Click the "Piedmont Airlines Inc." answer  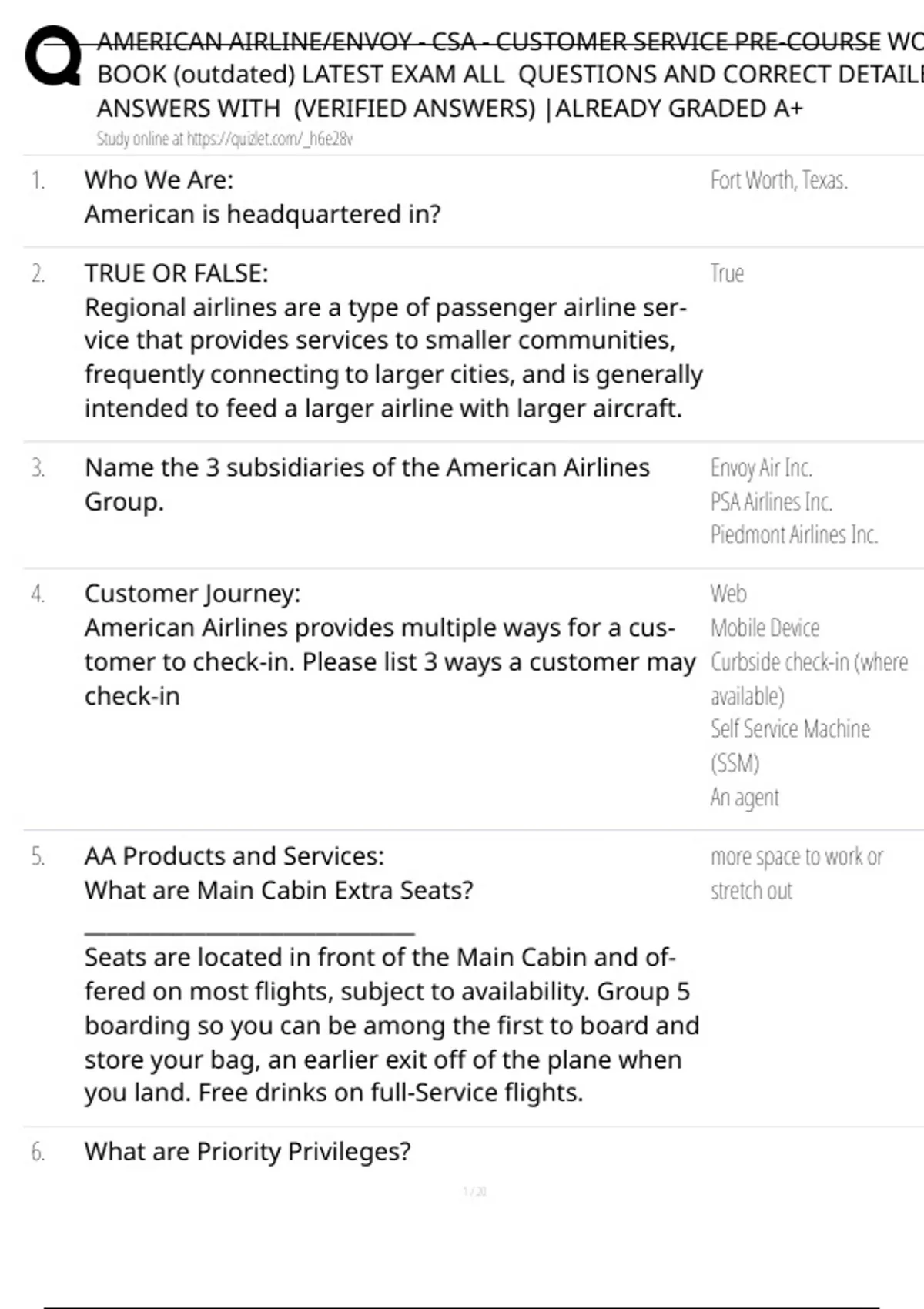coord(794,535)
